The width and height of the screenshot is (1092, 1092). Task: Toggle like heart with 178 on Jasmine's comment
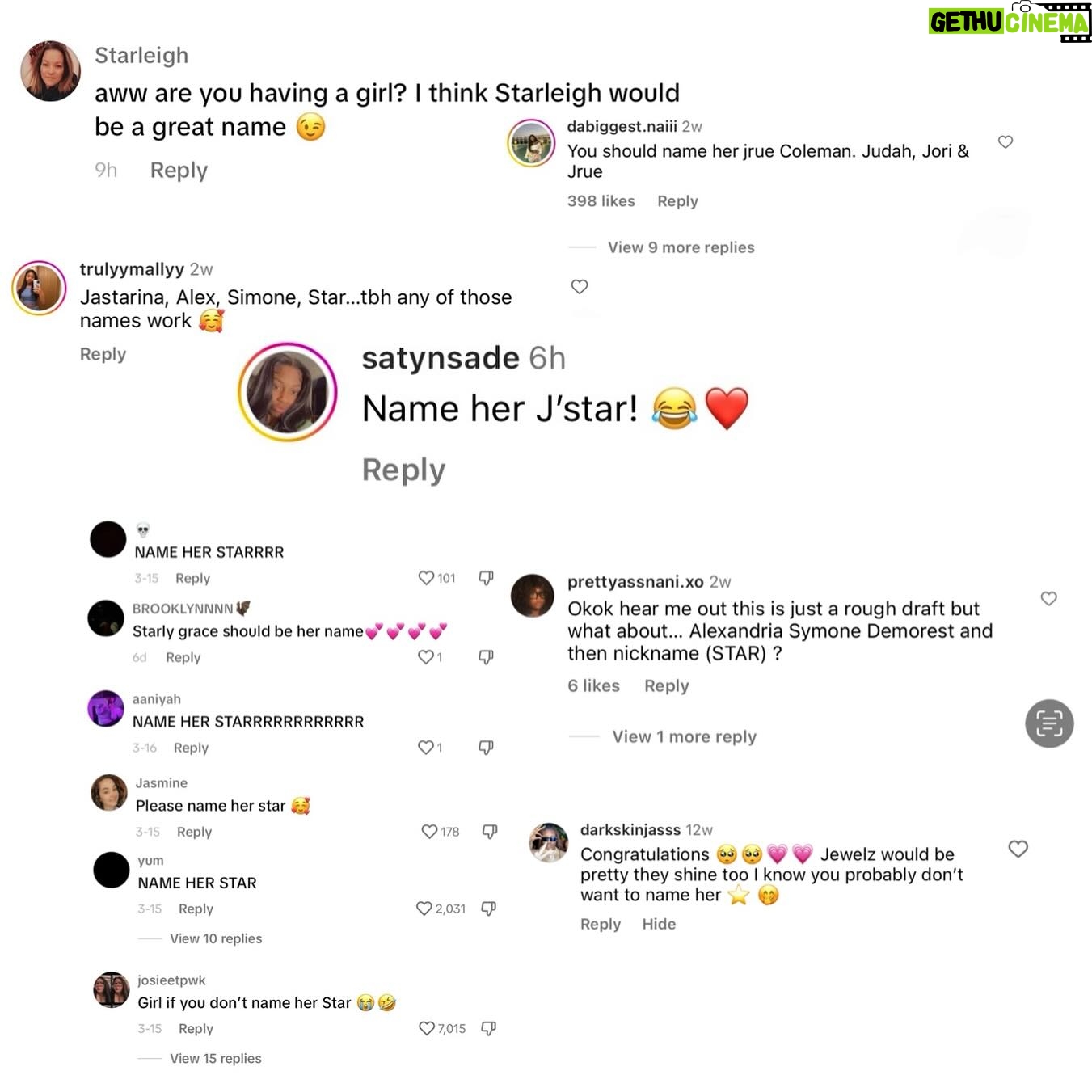429,832
